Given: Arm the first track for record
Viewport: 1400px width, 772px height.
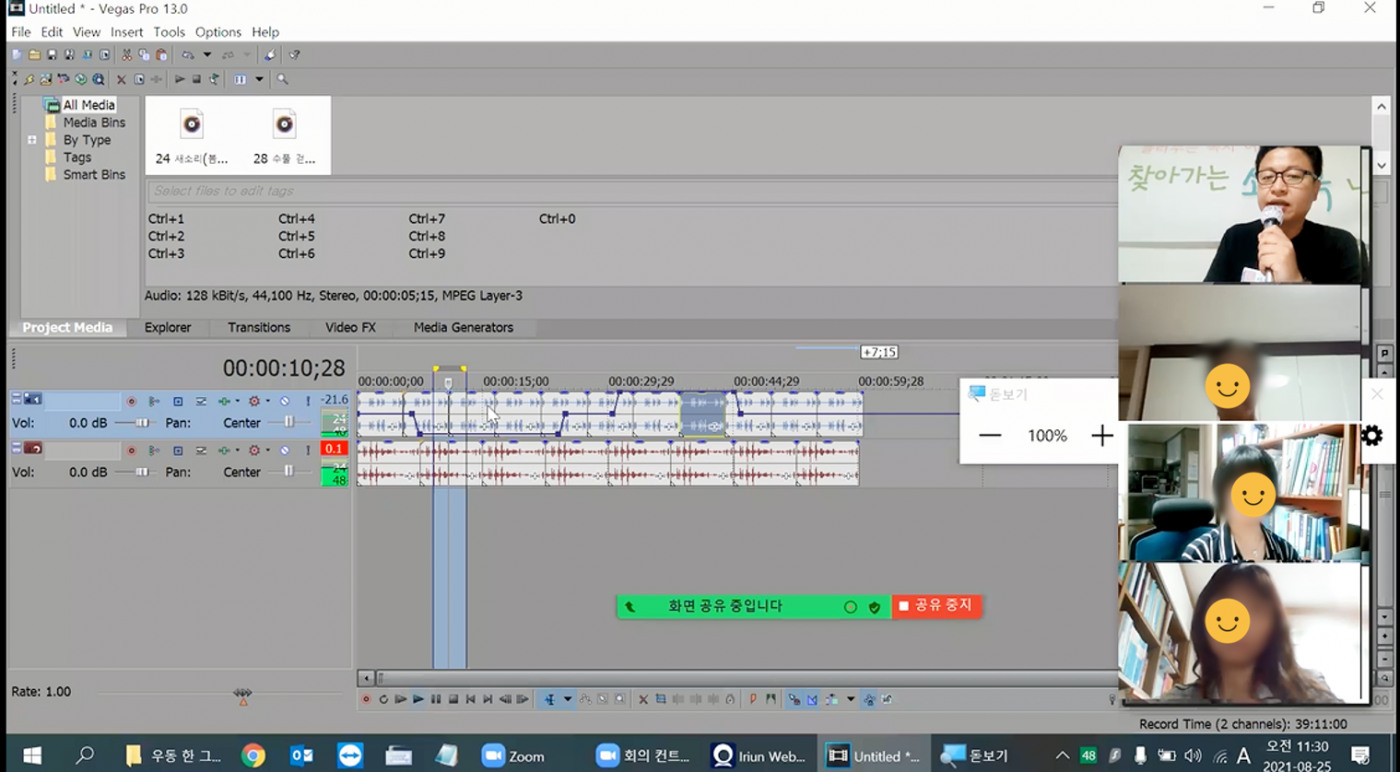Looking at the screenshot, I should pos(131,401).
